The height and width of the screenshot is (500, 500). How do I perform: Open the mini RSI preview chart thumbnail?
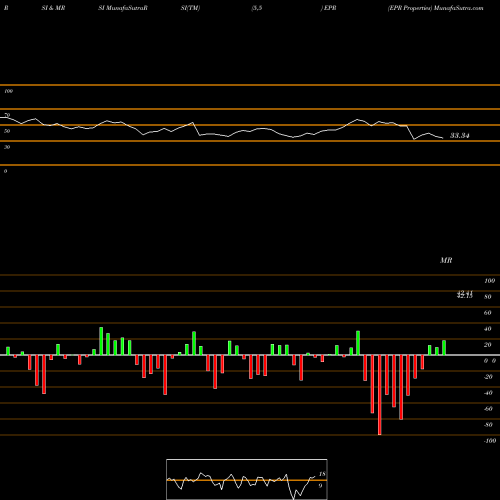(247, 479)
